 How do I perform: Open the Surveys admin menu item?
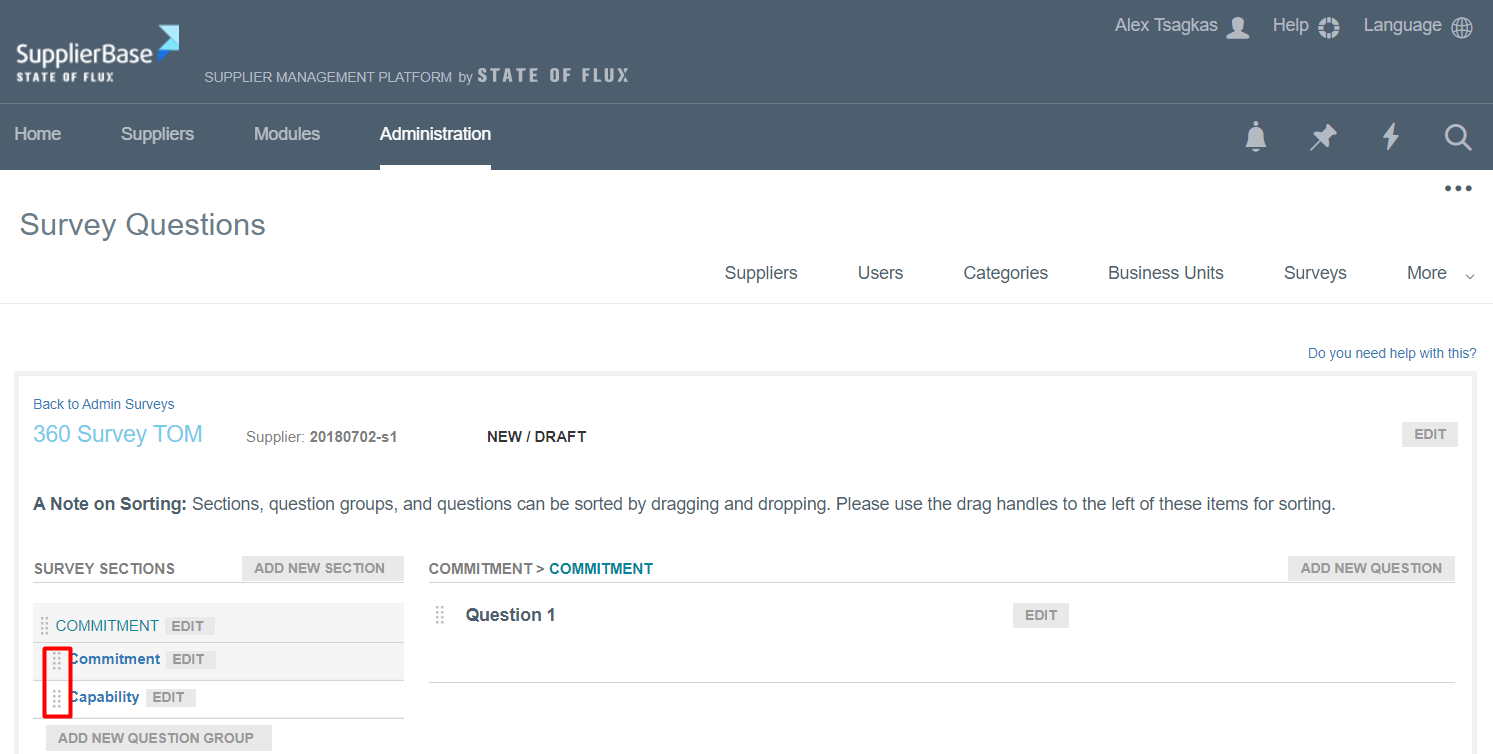(x=1314, y=273)
